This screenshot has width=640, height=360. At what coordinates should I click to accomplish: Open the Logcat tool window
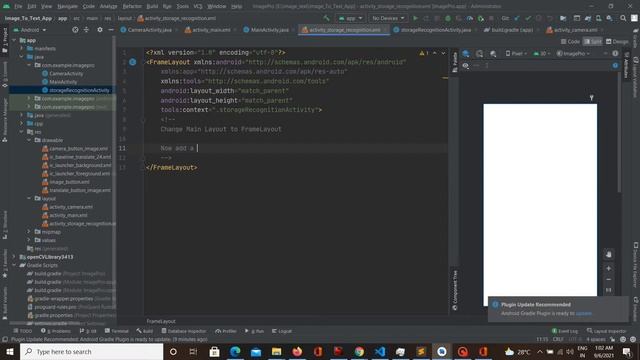282,331
